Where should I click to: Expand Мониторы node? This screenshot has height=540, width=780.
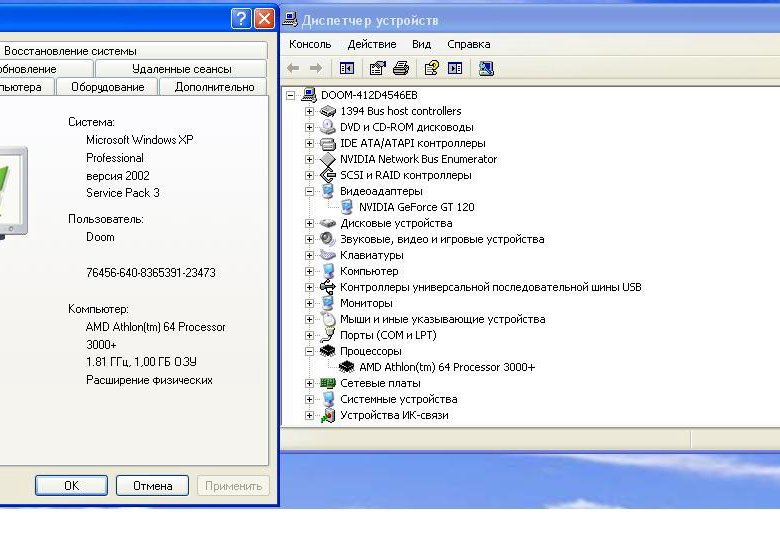[309, 303]
